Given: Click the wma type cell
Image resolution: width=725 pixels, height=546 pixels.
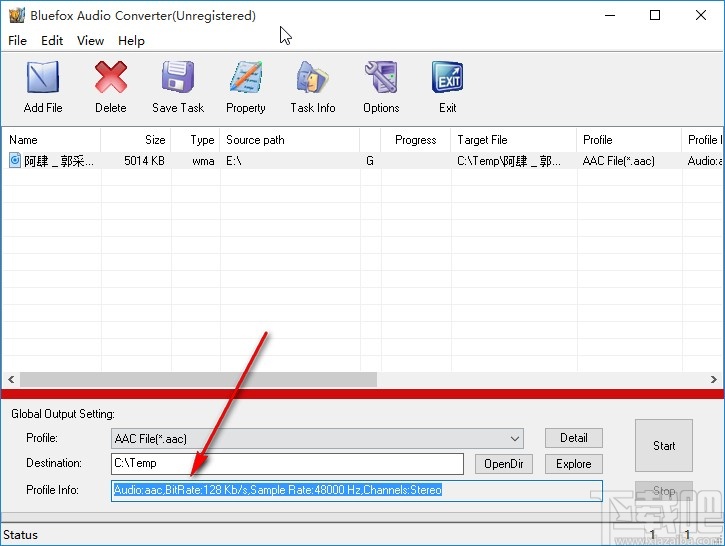Looking at the screenshot, I should pyautogui.click(x=203, y=161).
